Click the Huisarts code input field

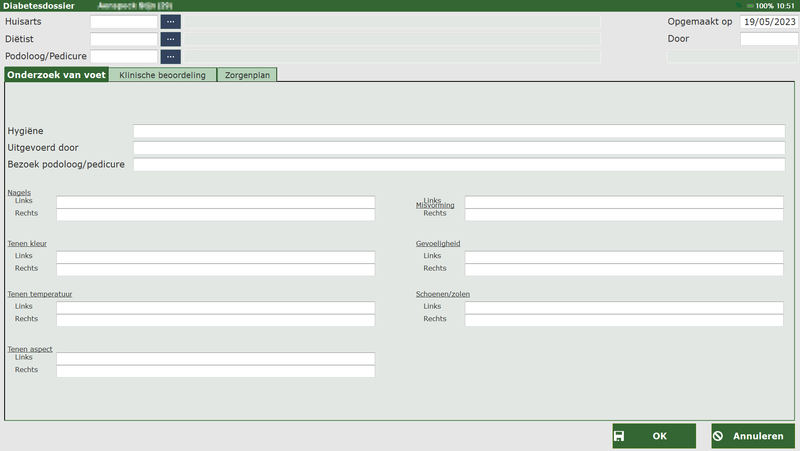tap(124, 22)
